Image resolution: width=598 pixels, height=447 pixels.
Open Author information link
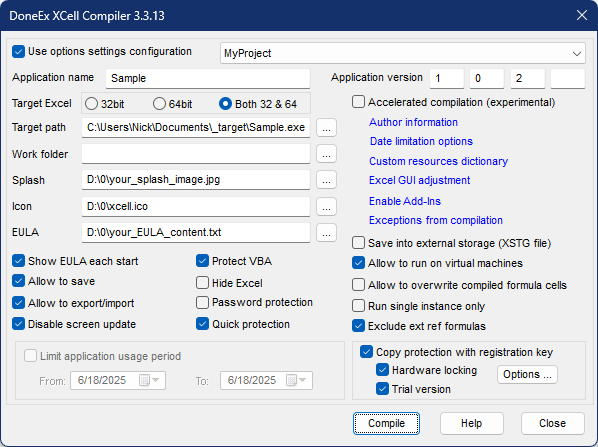(413, 122)
